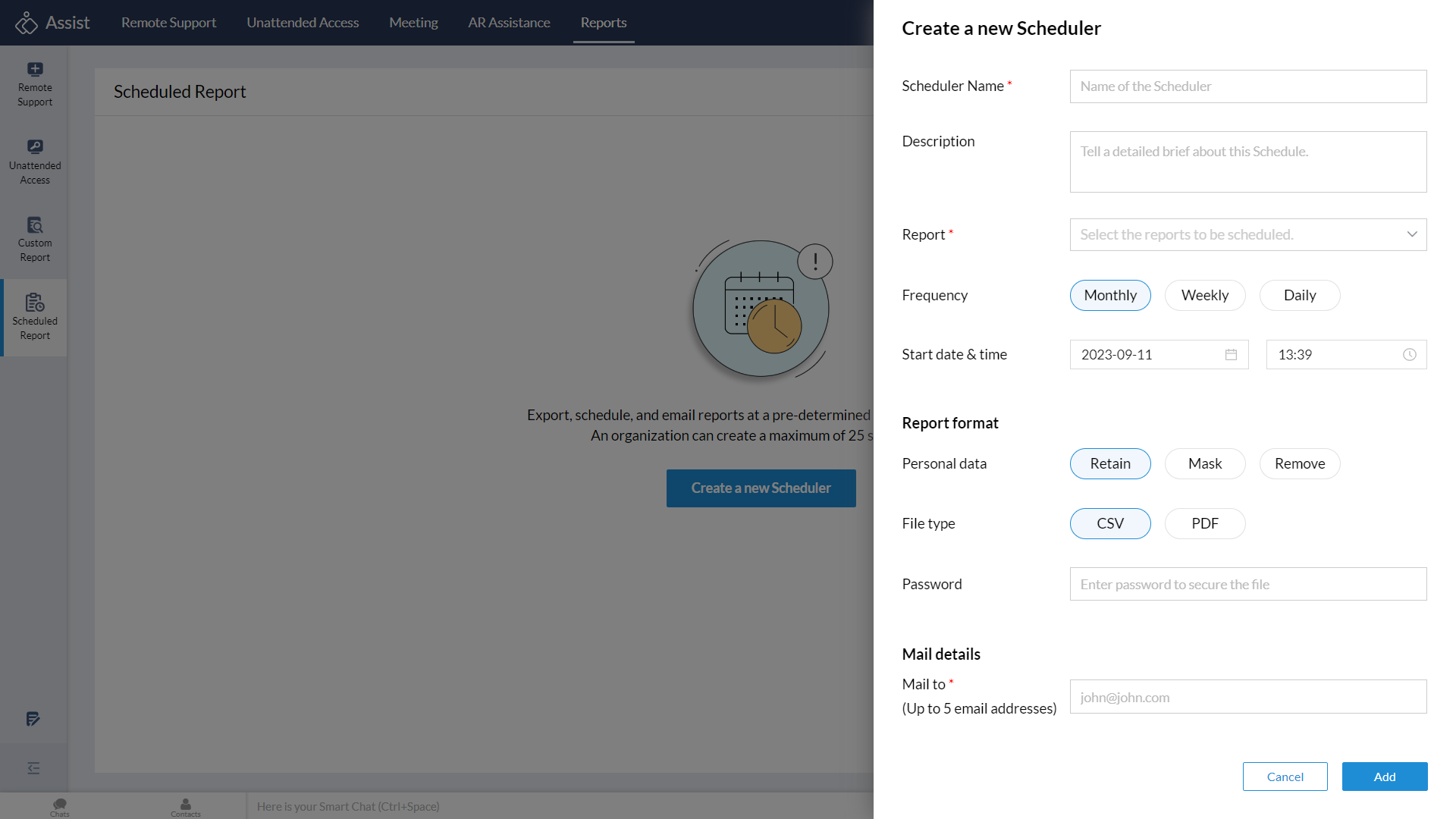Open the reports selection dropdown
Viewport: 1456px width, 819px height.
pos(1247,234)
